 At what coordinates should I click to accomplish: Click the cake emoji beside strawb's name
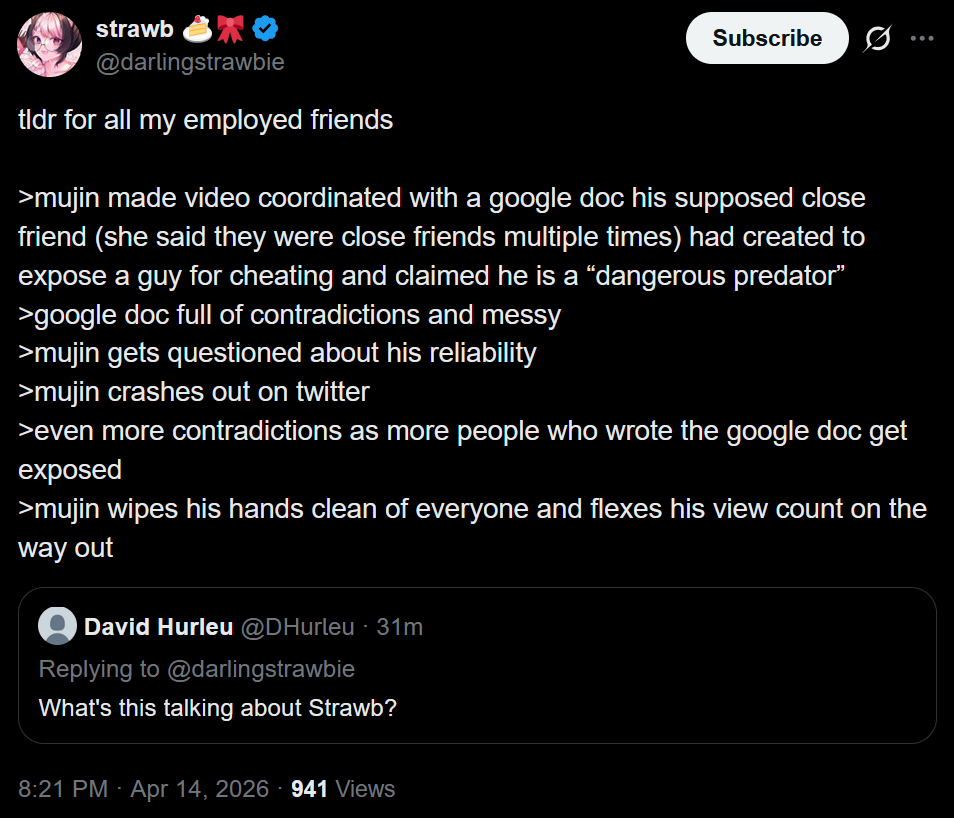(197, 30)
